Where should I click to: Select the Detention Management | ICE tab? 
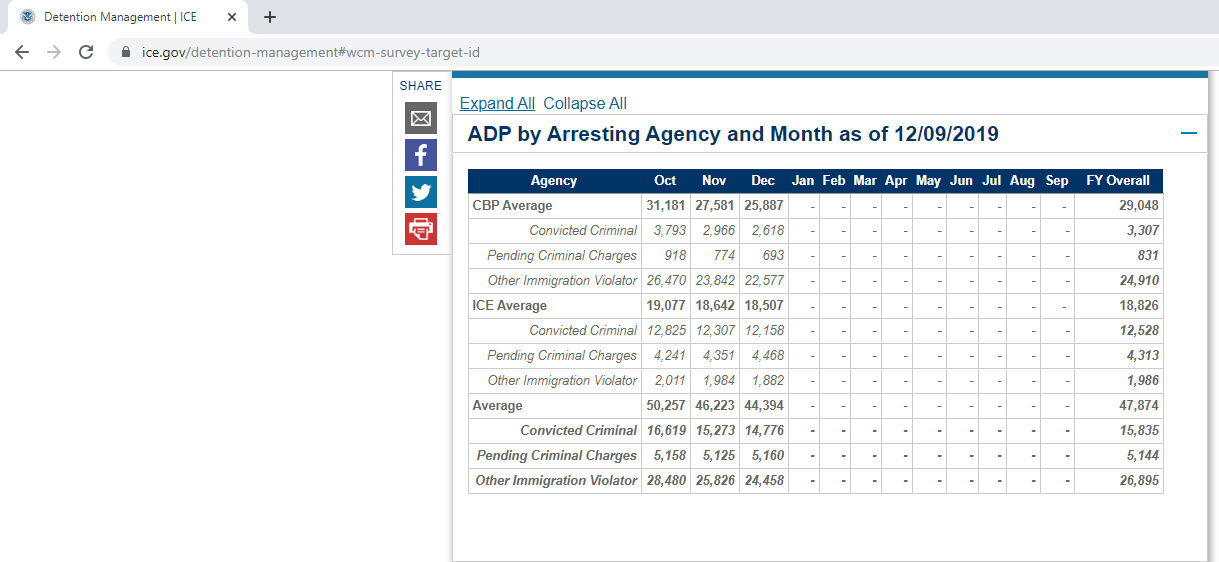click(x=120, y=17)
